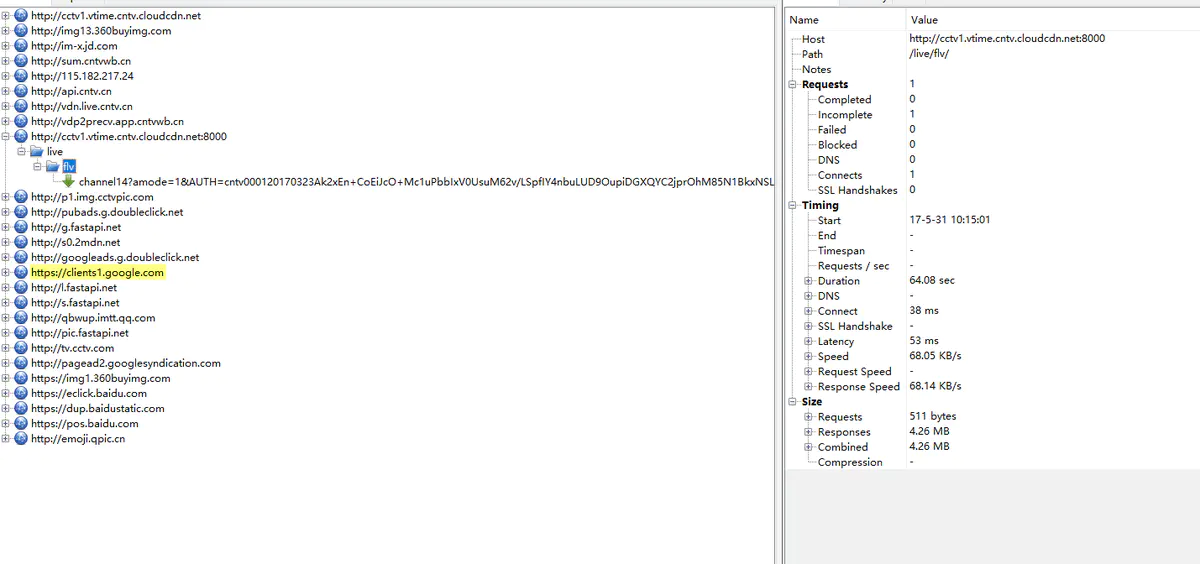1200x564 pixels.
Task: Click the globe icon for p1.img.cctvpic.com
Action: [21, 197]
